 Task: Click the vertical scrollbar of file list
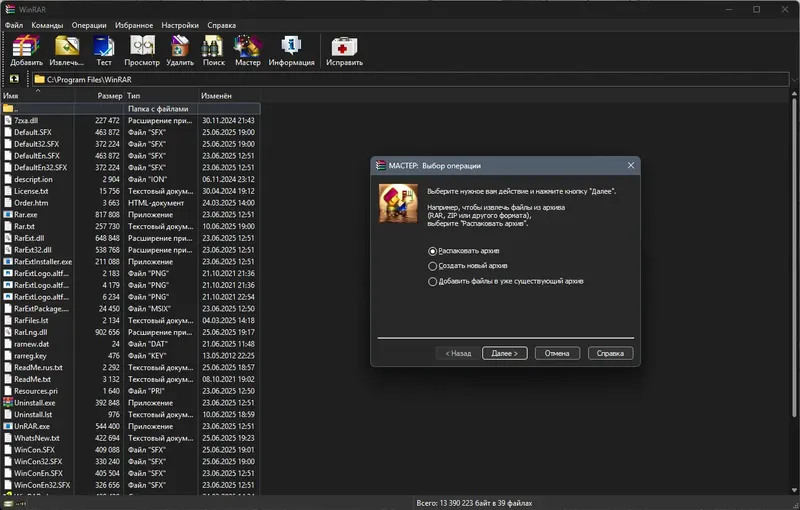pyautogui.click(x=794, y=258)
